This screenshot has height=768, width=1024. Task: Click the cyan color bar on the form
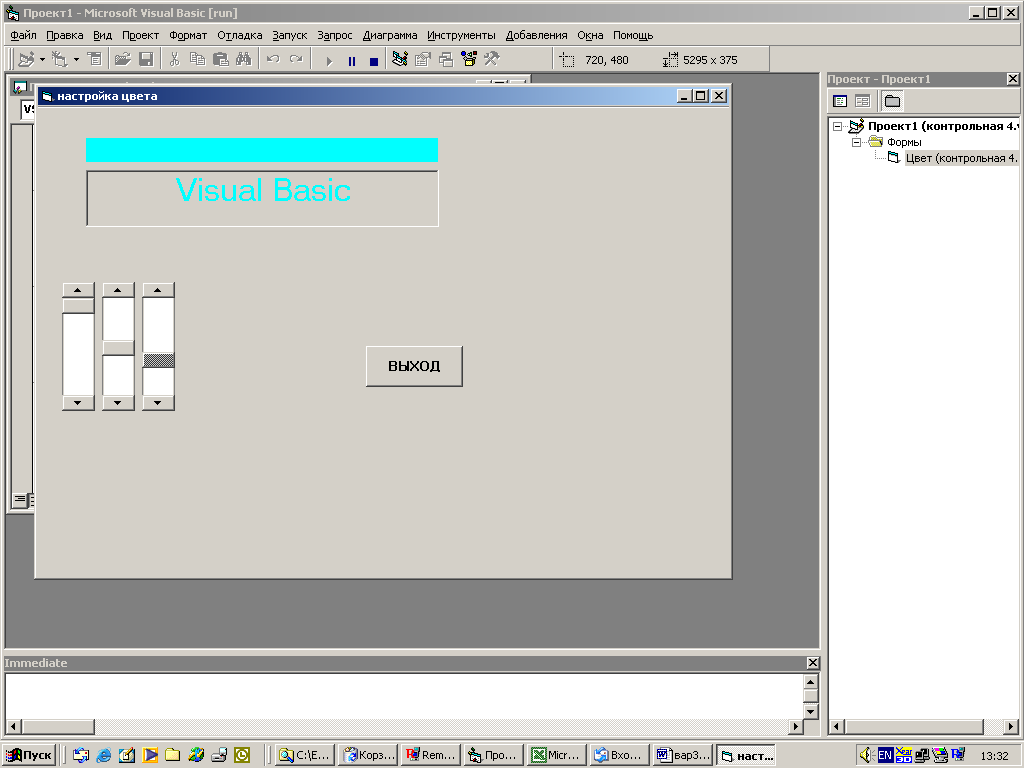(x=262, y=150)
